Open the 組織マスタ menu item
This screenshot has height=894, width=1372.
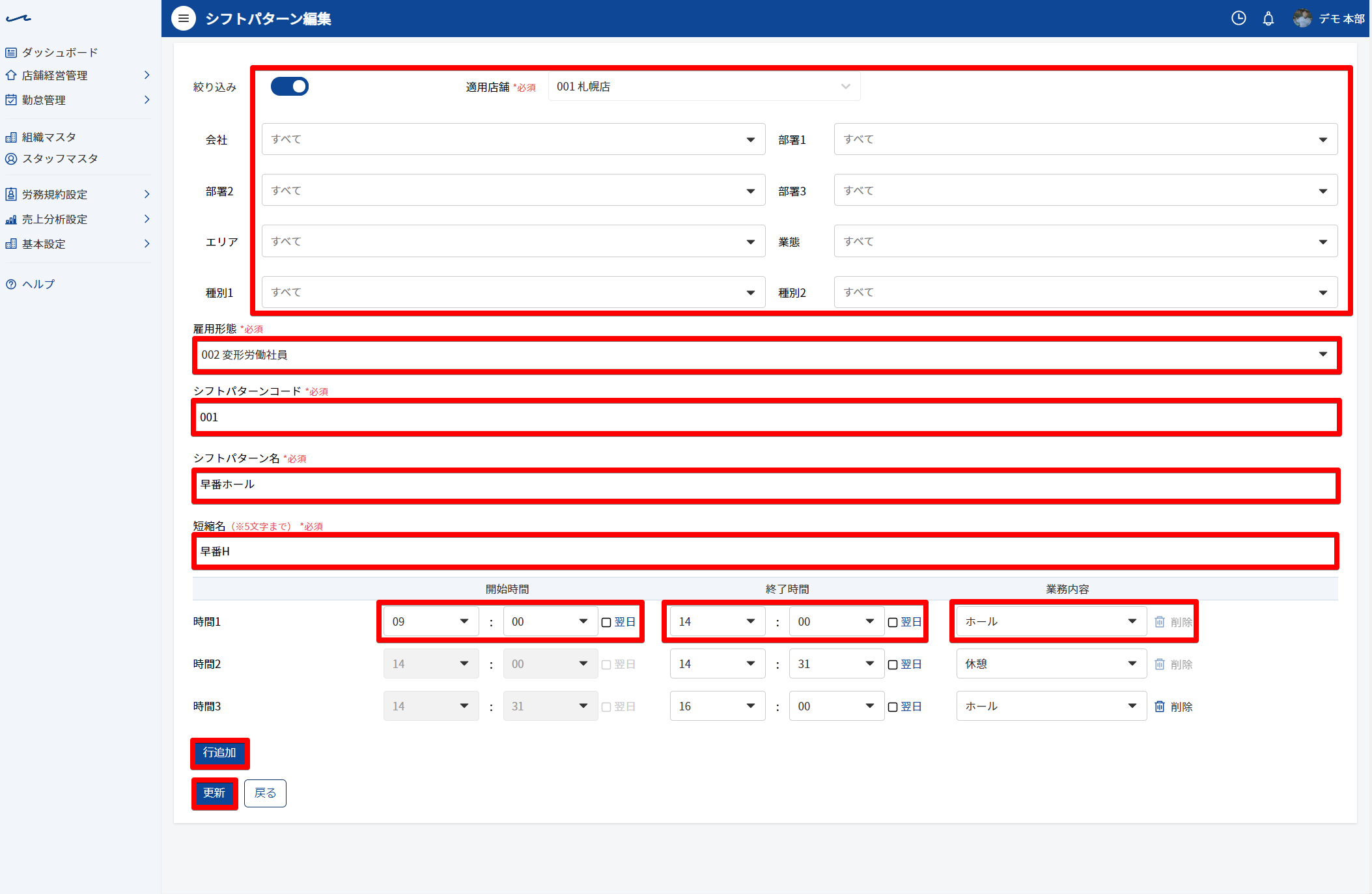pos(49,137)
